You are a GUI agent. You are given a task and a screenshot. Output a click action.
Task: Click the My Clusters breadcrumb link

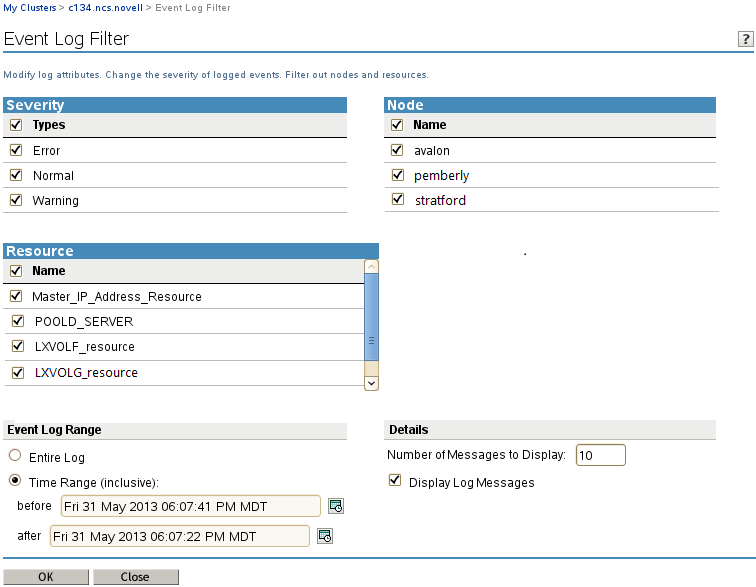click(29, 8)
